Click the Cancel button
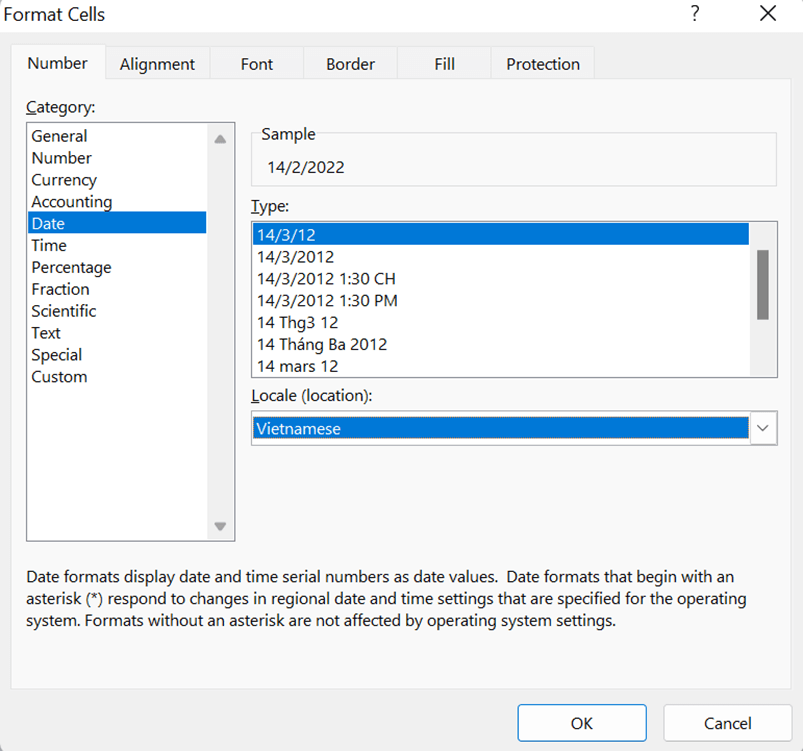This screenshot has height=751, width=803. click(x=727, y=723)
